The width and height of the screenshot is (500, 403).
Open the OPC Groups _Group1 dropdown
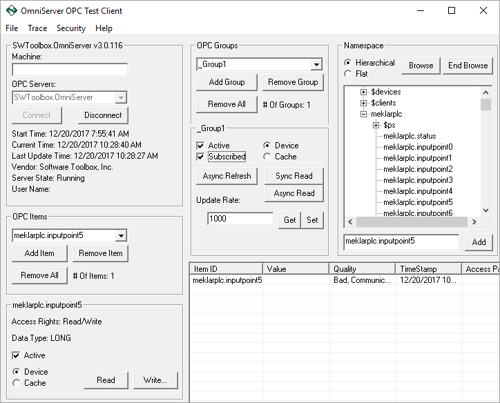pos(316,64)
